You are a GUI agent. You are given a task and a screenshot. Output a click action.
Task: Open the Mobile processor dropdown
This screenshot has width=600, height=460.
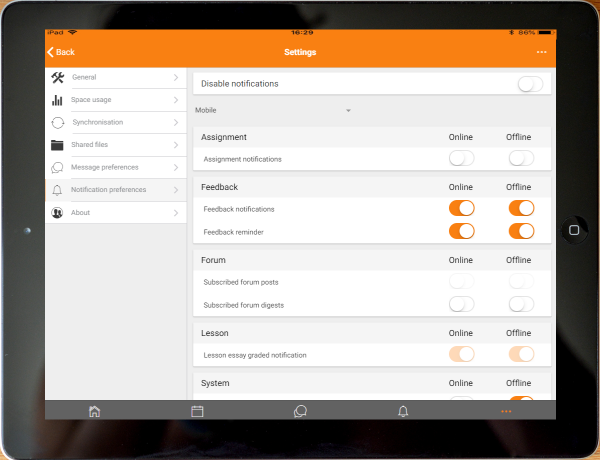(274, 110)
